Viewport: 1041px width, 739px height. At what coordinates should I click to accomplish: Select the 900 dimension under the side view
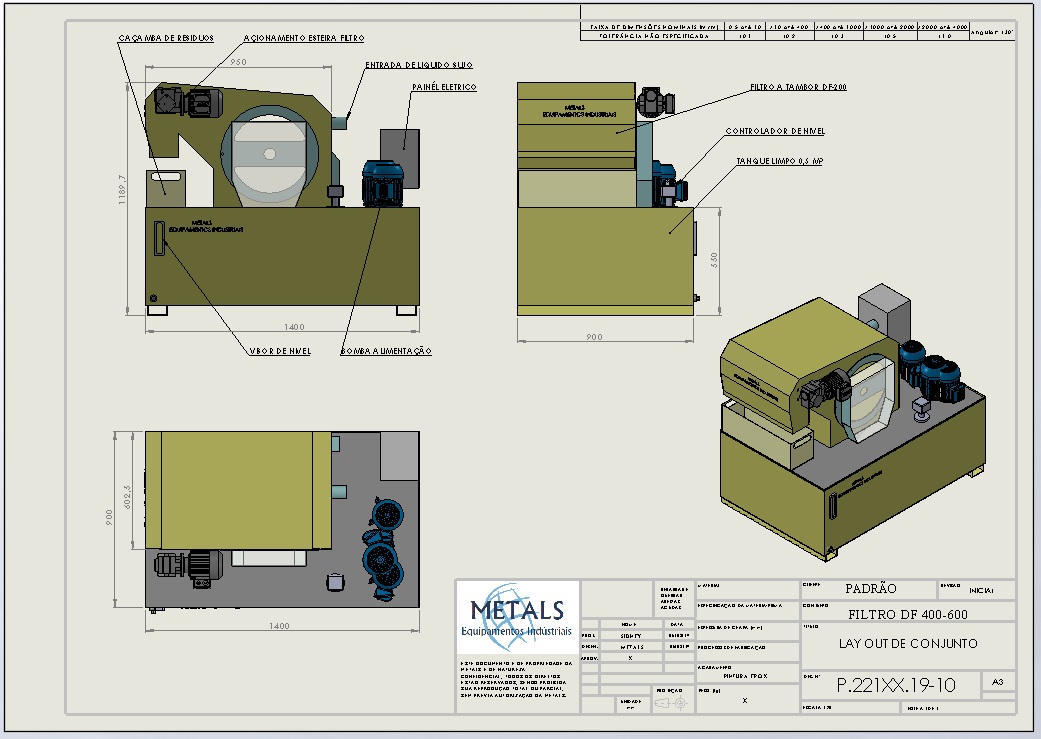[x=594, y=337]
